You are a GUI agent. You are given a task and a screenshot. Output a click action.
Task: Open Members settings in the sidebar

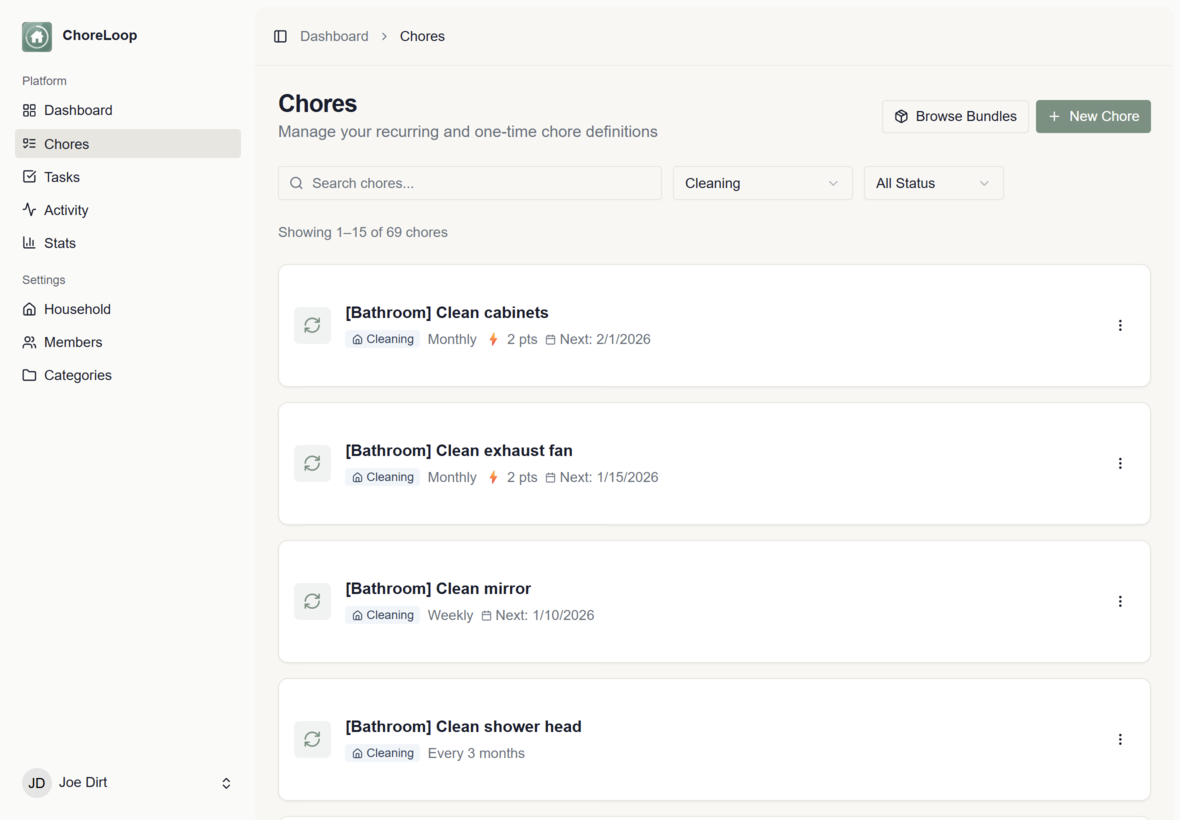128,342
